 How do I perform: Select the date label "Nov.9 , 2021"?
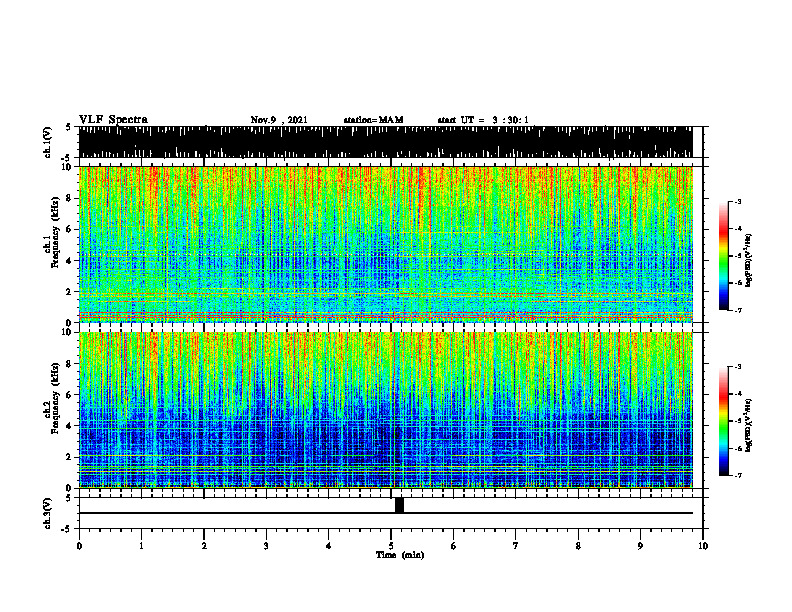[x=279, y=120]
